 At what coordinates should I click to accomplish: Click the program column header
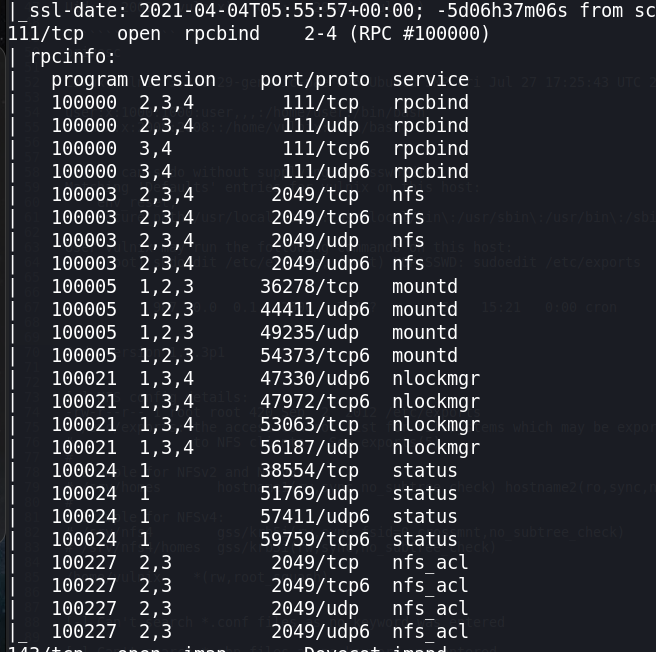pyautogui.click(x=89, y=79)
